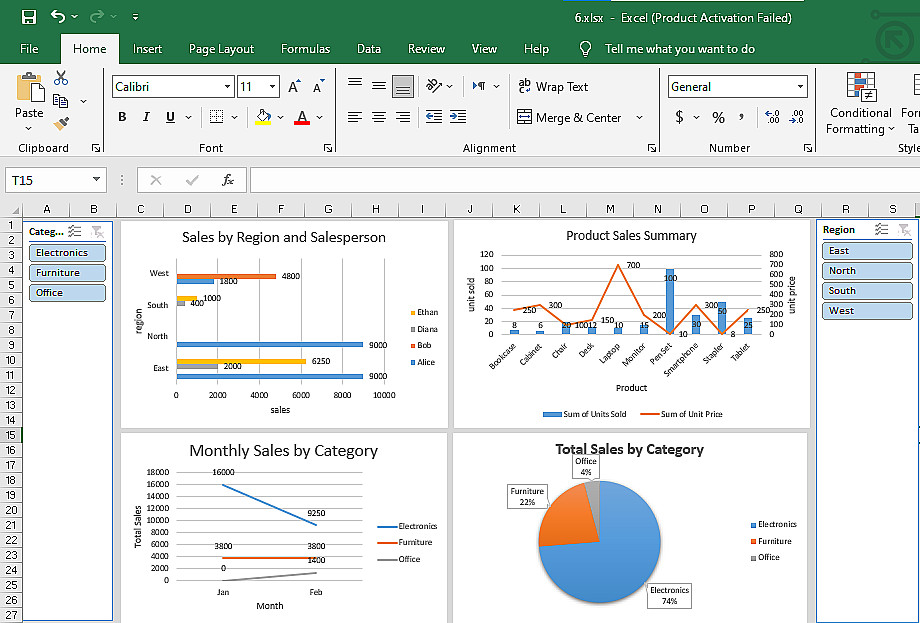Viewport: 920px width, 623px height.
Task: Expand Merge & Center options arrow
Action: tap(639, 117)
